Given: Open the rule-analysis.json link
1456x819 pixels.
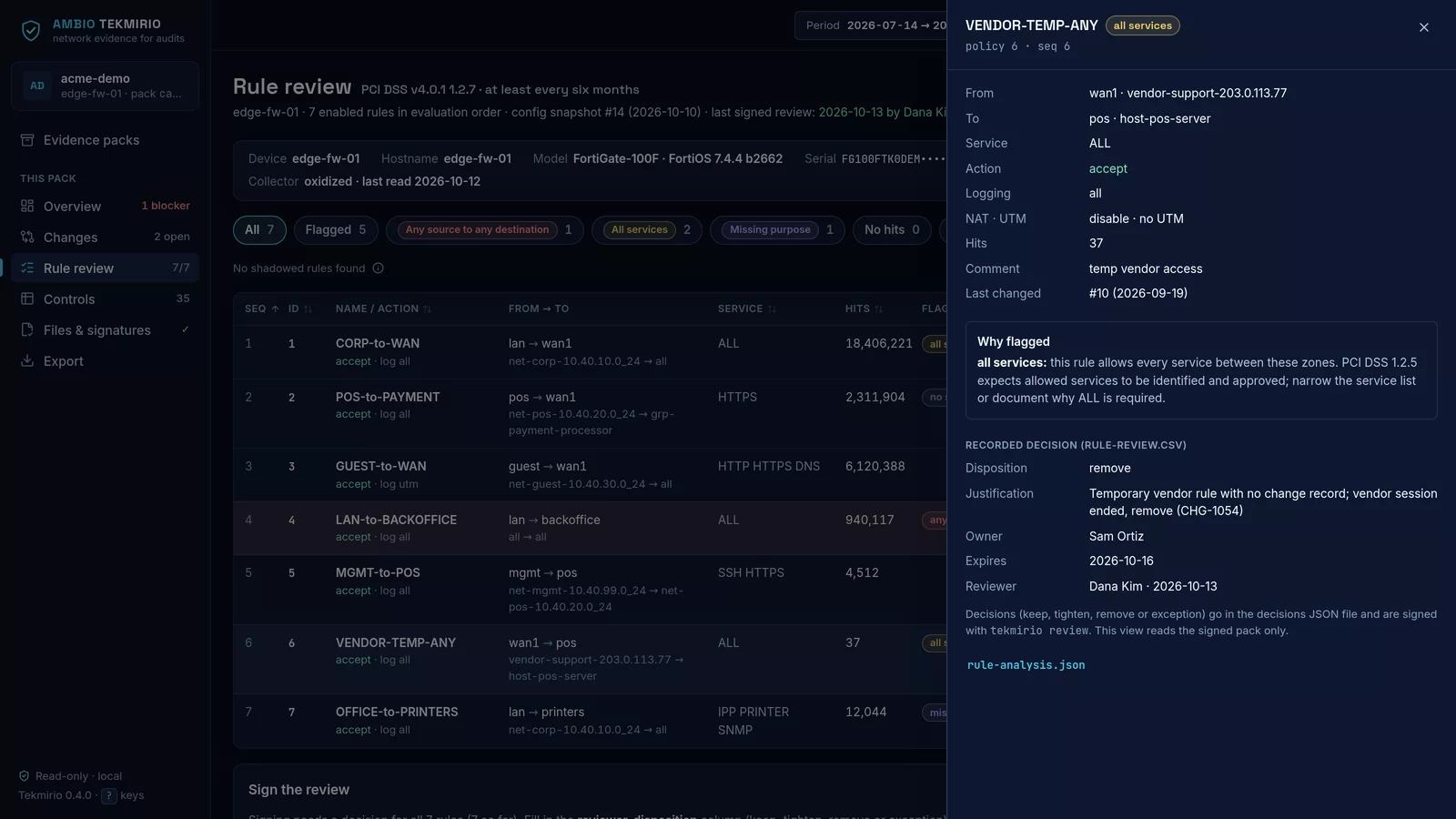Looking at the screenshot, I should [x=1026, y=665].
